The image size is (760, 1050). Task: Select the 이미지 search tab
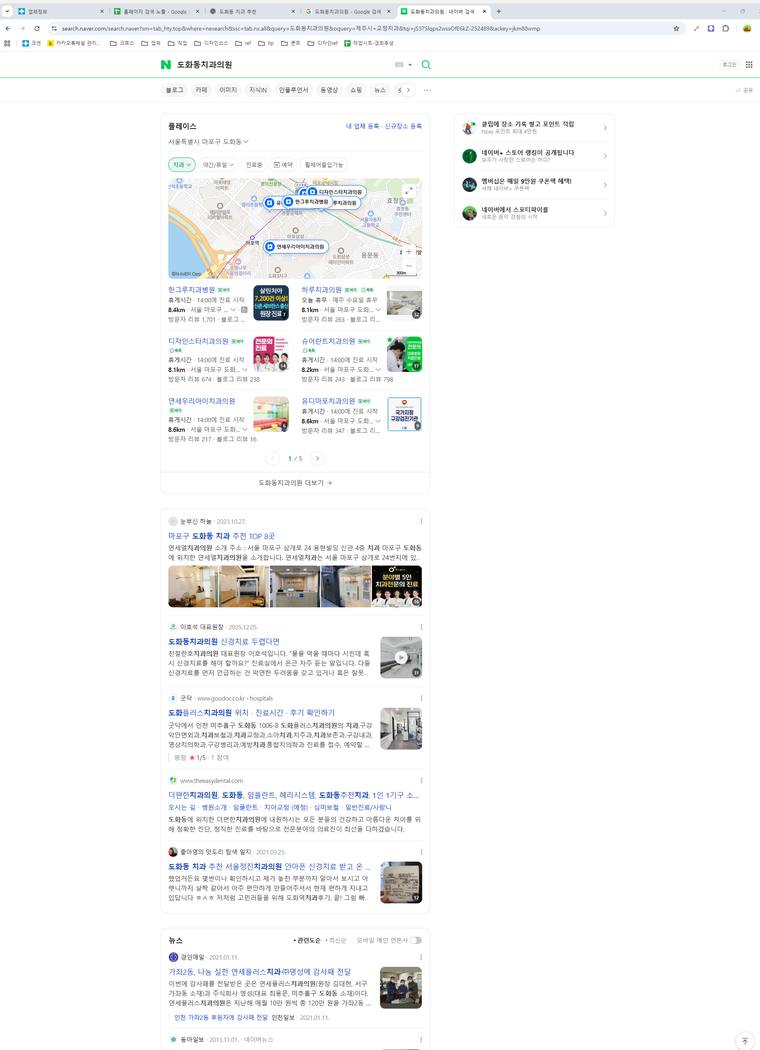tap(228, 90)
